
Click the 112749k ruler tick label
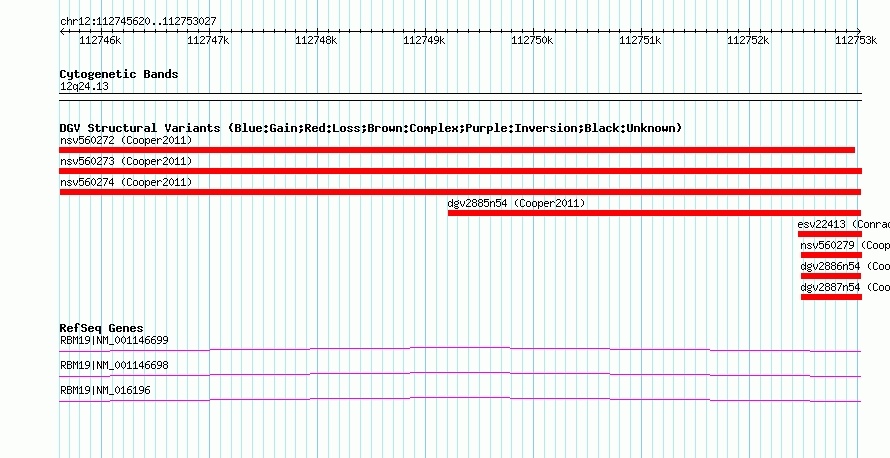425,40
